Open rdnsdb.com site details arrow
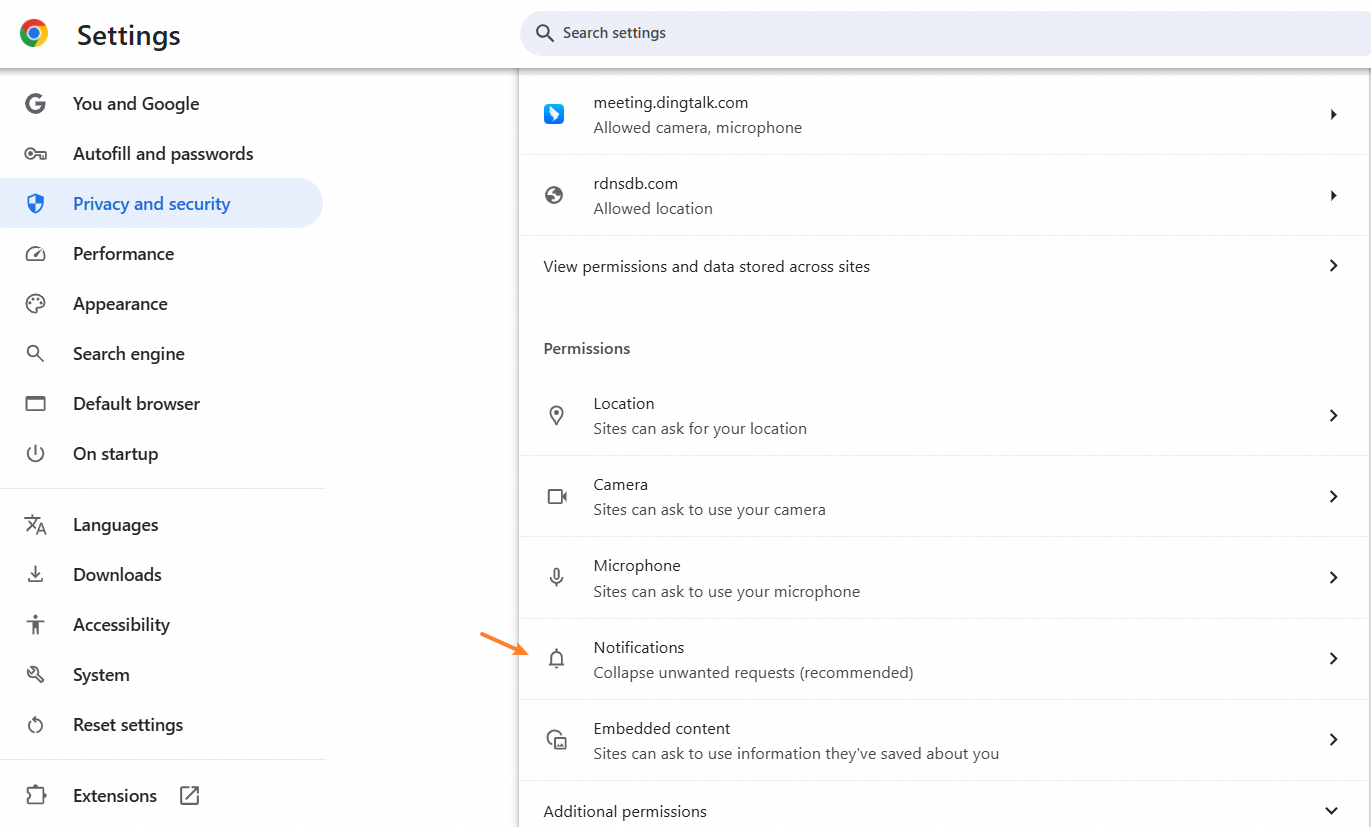 1333,196
